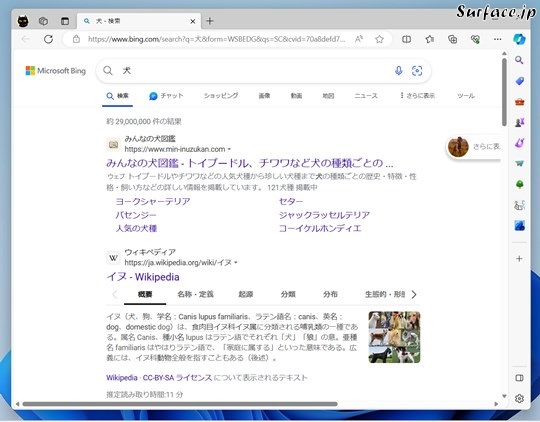Open the Collections icon
Image resolution: width=540 pixels, height=422 pixels.
[x=453, y=39]
